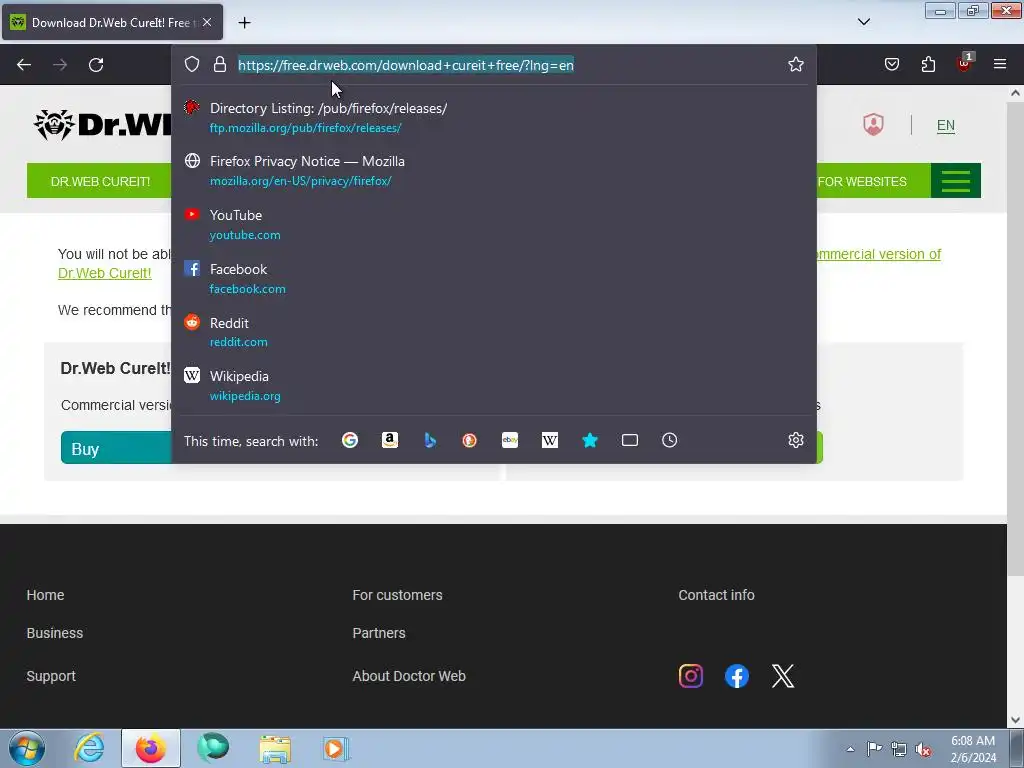Open the Contact info footer link
The width and height of the screenshot is (1024, 768).
point(716,595)
